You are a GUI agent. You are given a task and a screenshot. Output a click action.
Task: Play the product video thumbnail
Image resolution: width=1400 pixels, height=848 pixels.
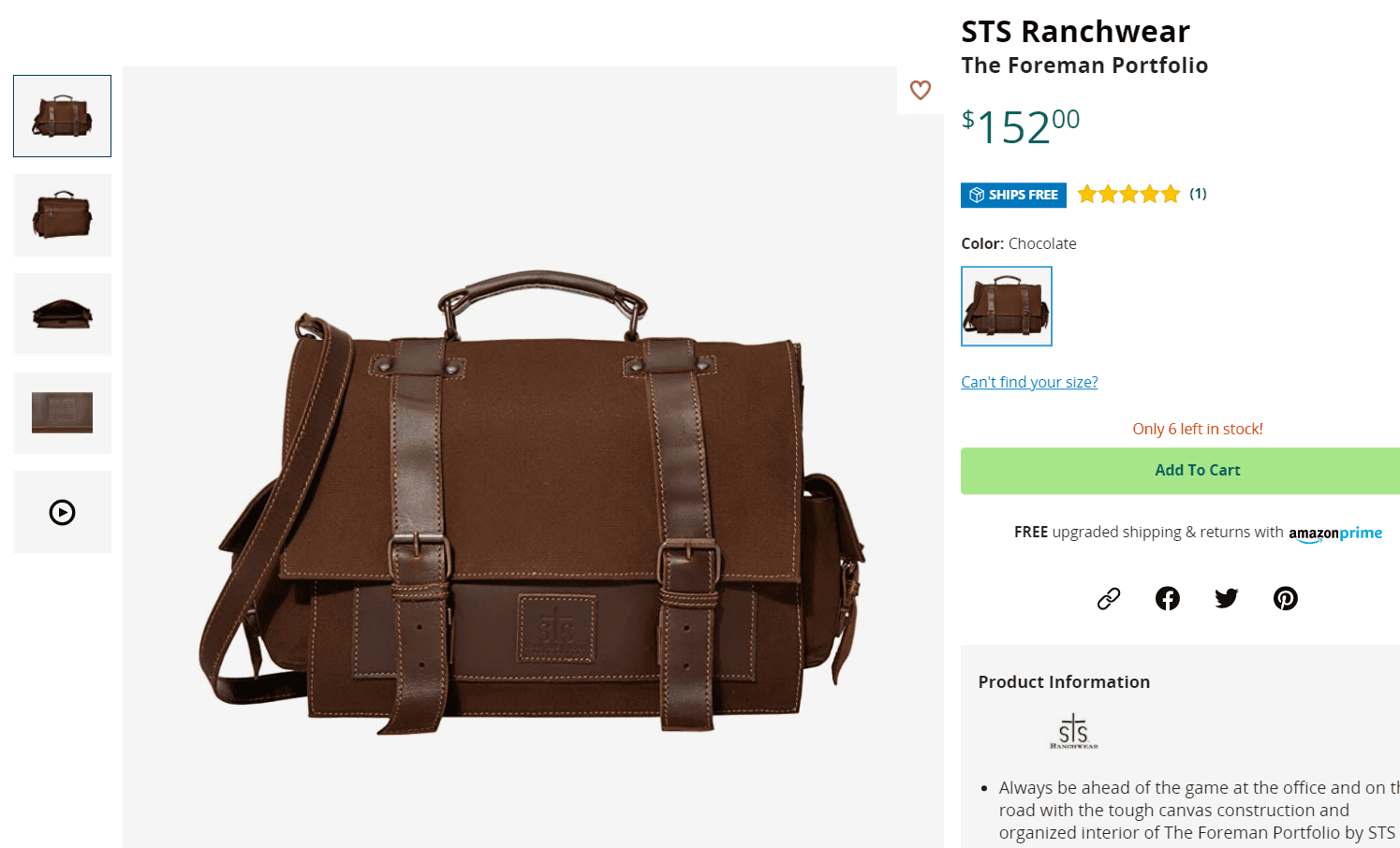pos(63,512)
